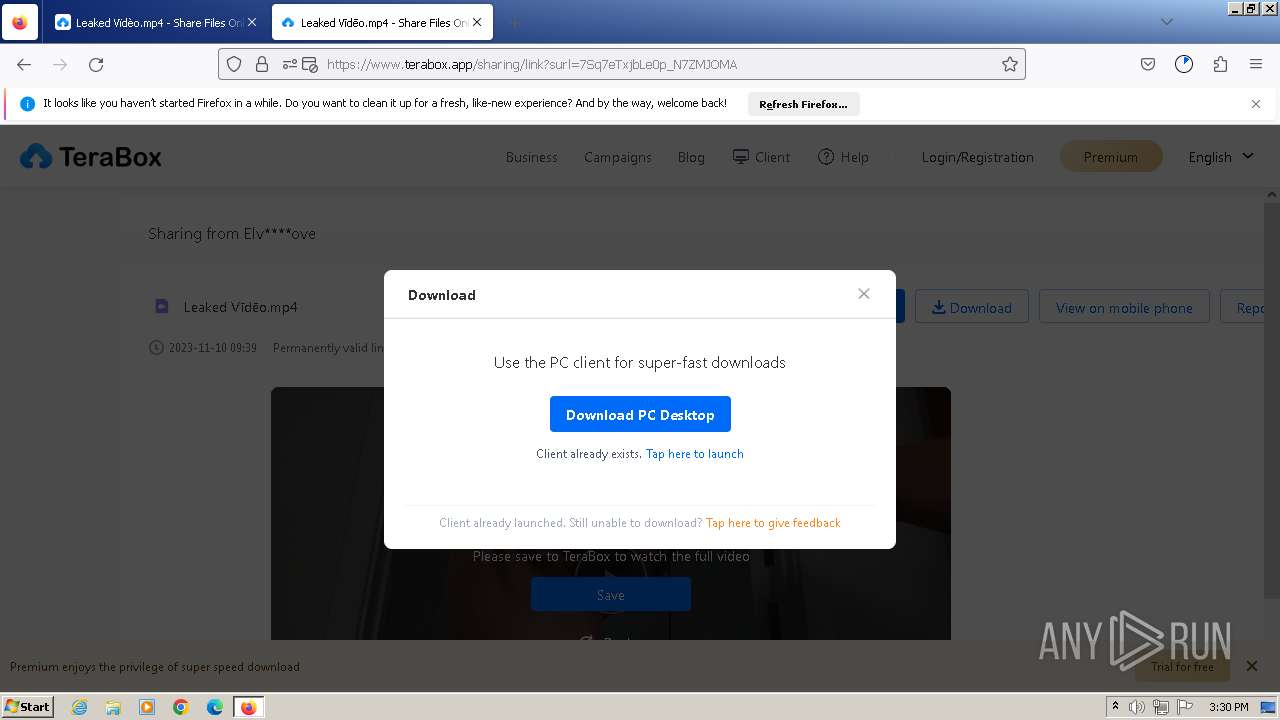Click the Firefox forward arrow
1280x720 pixels.
click(x=60, y=64)
